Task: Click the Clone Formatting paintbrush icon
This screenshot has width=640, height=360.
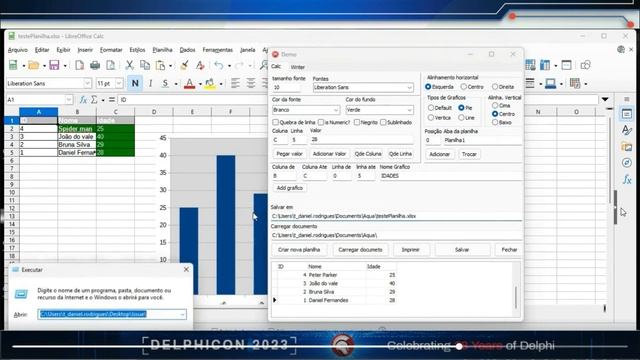Action: tap(184, 65)
